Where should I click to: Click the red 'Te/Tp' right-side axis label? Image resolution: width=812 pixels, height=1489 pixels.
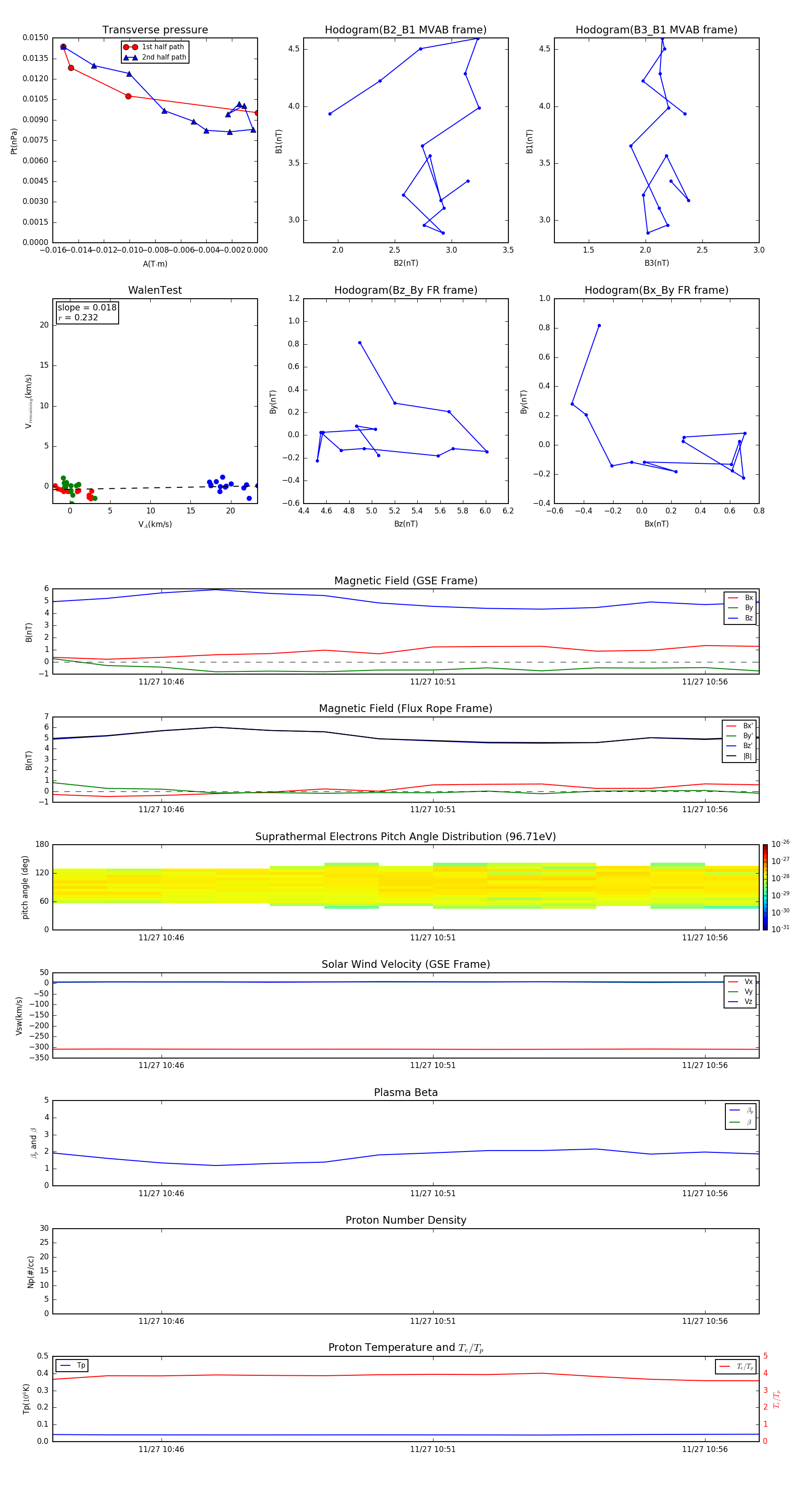click(777, 1399)
